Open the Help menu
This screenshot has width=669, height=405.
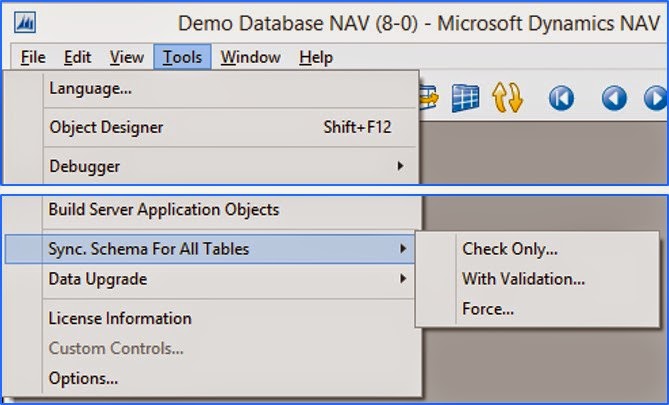(x=316, y=57)
